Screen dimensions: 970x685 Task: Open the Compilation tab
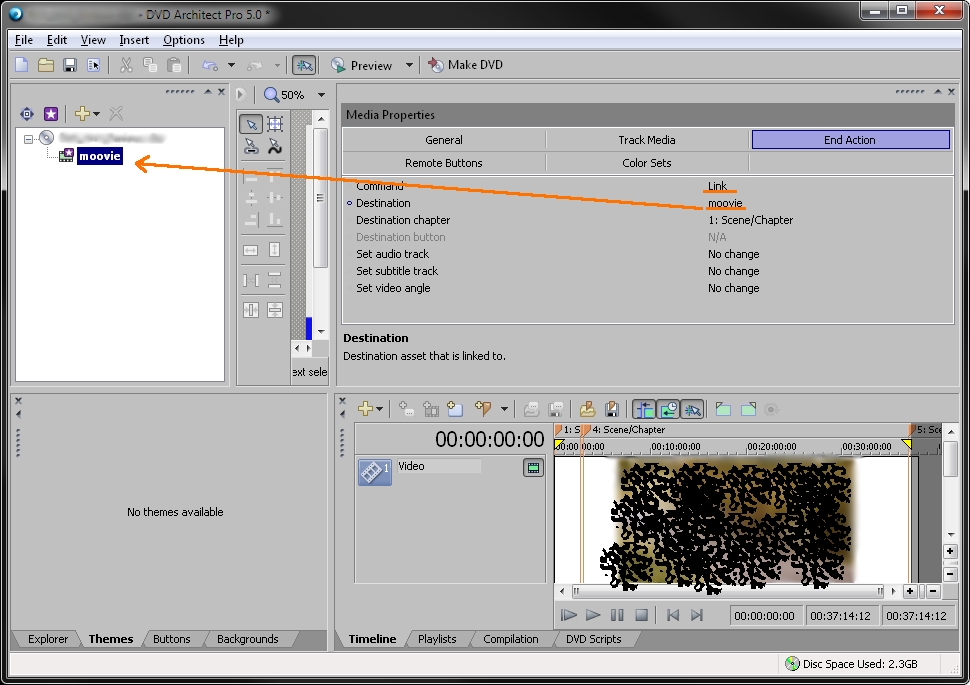pyautogui.click(x=510, y=639)
